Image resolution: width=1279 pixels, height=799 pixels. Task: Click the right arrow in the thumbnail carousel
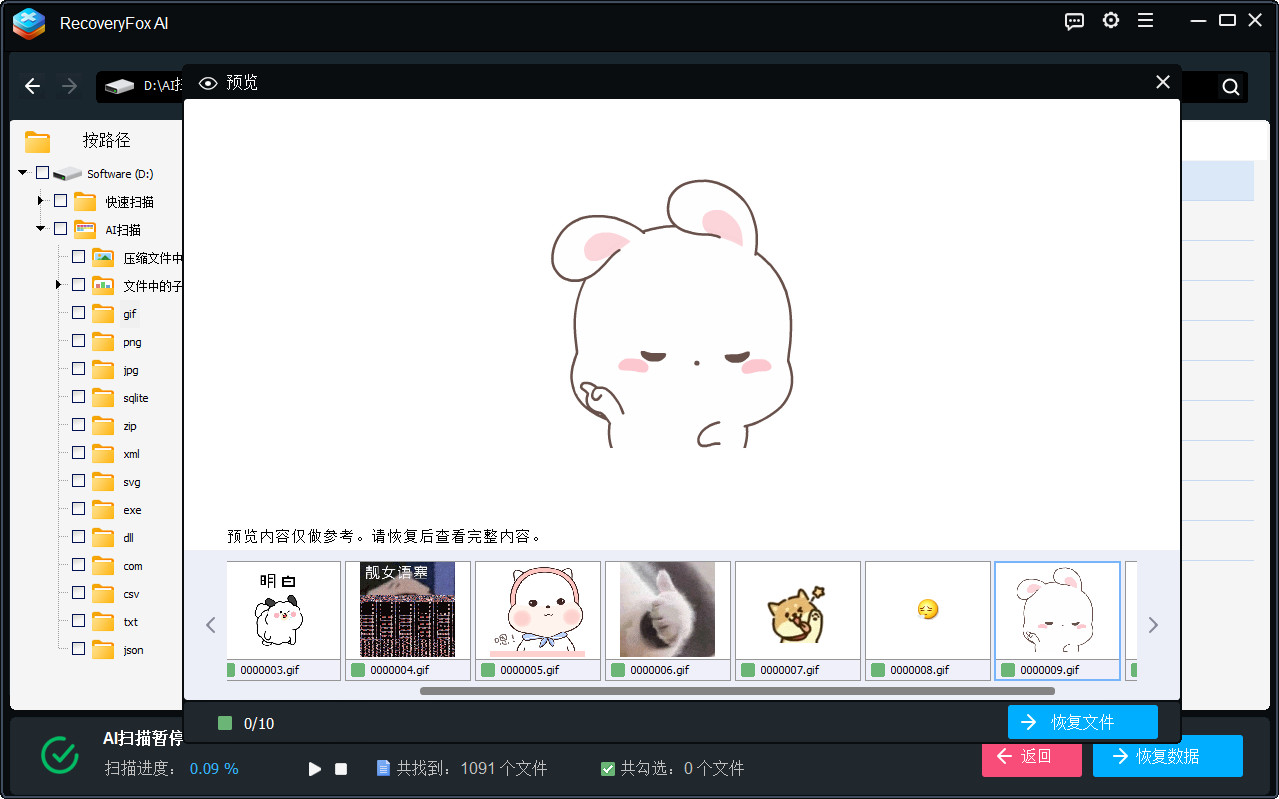(x=1152, y=624)
